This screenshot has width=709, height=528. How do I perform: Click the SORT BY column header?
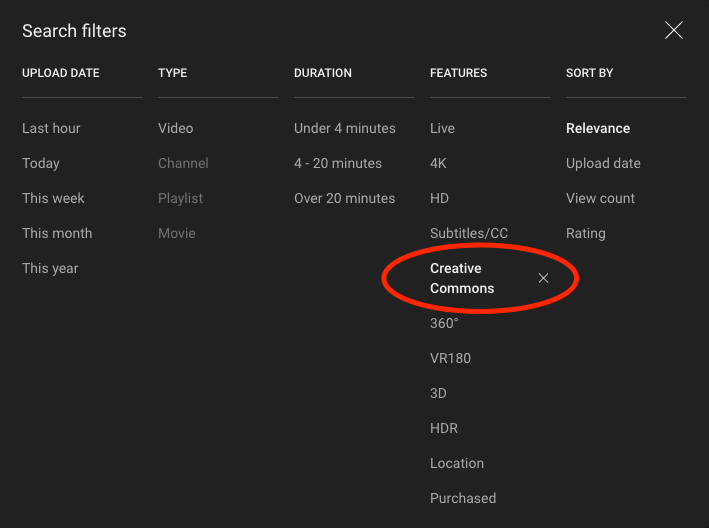click(x=589, y=73)
